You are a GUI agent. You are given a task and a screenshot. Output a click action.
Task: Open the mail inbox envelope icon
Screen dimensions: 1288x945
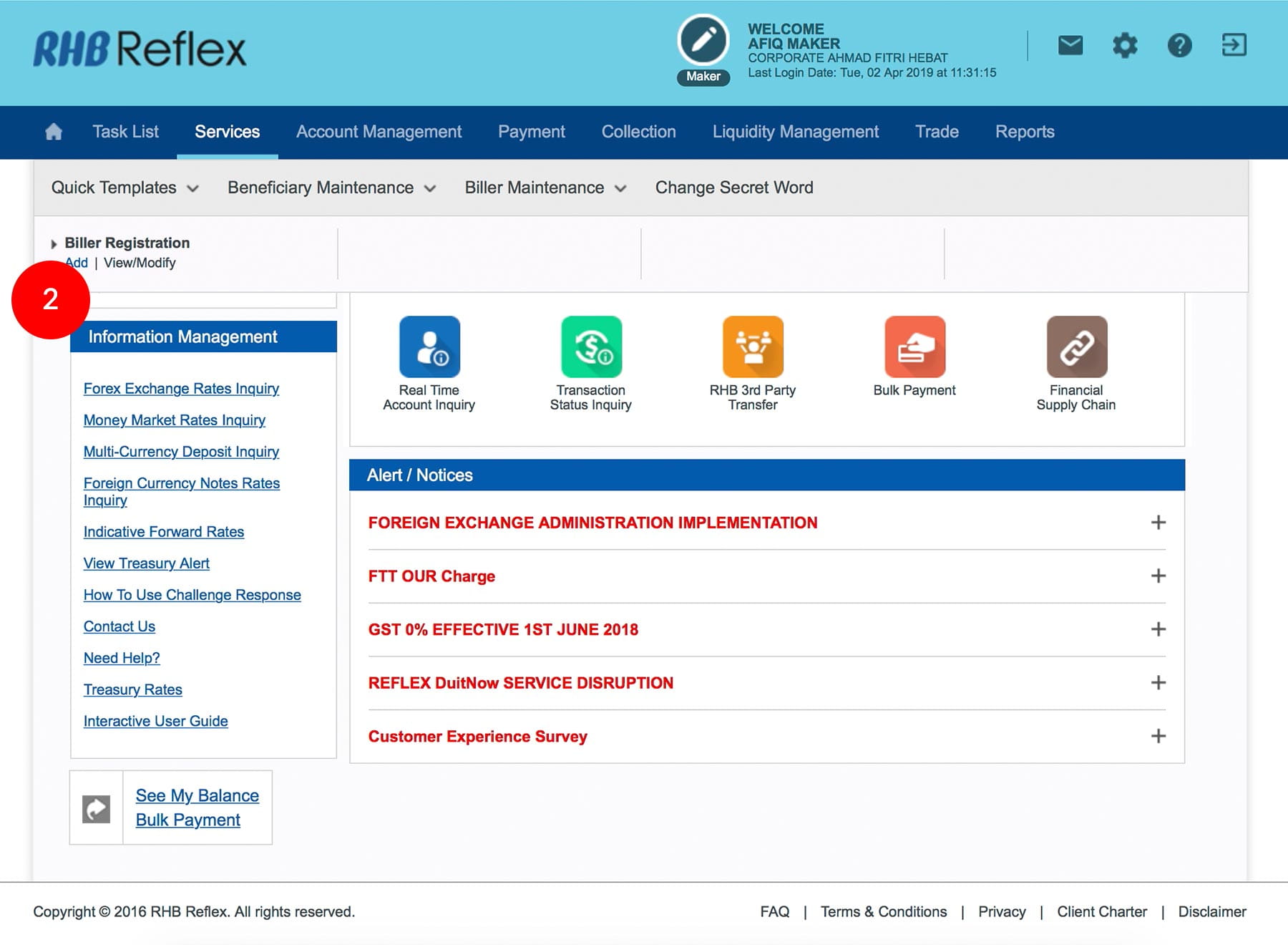(1070, 46)
